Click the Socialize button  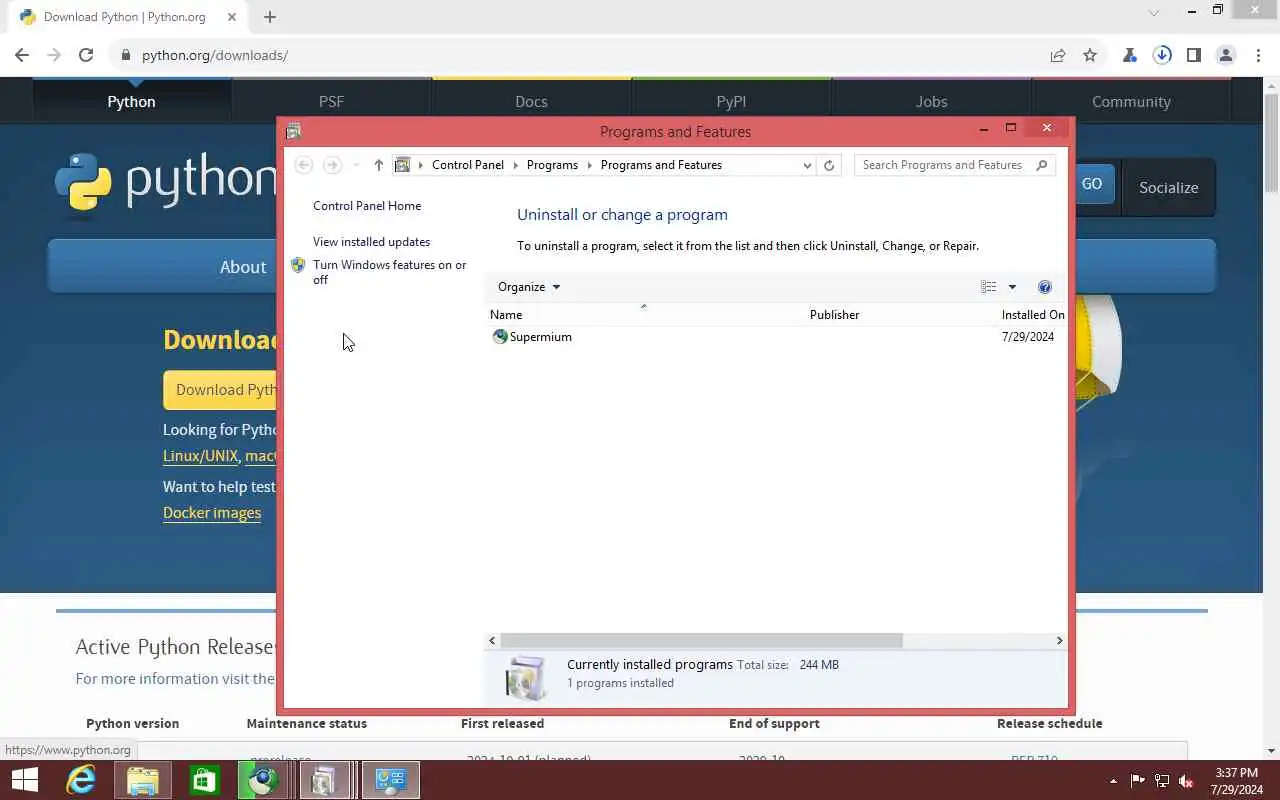click(x=1168, y=187)
